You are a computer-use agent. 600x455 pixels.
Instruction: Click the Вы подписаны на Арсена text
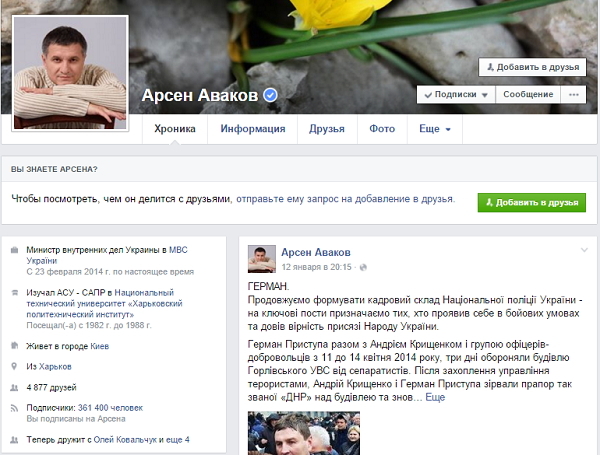point(76,419)
